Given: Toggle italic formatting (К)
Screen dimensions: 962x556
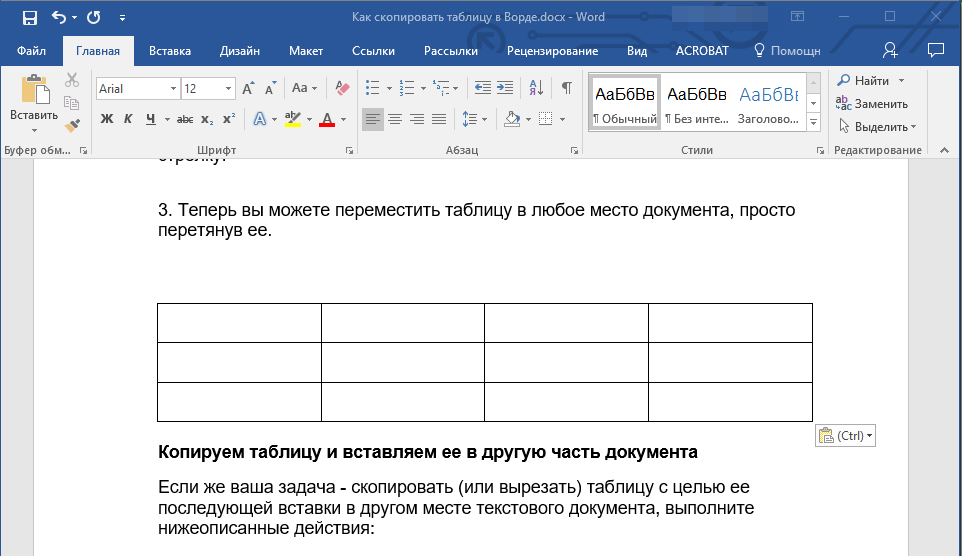Looking at the screenshot, I should [x=128, y=119].
